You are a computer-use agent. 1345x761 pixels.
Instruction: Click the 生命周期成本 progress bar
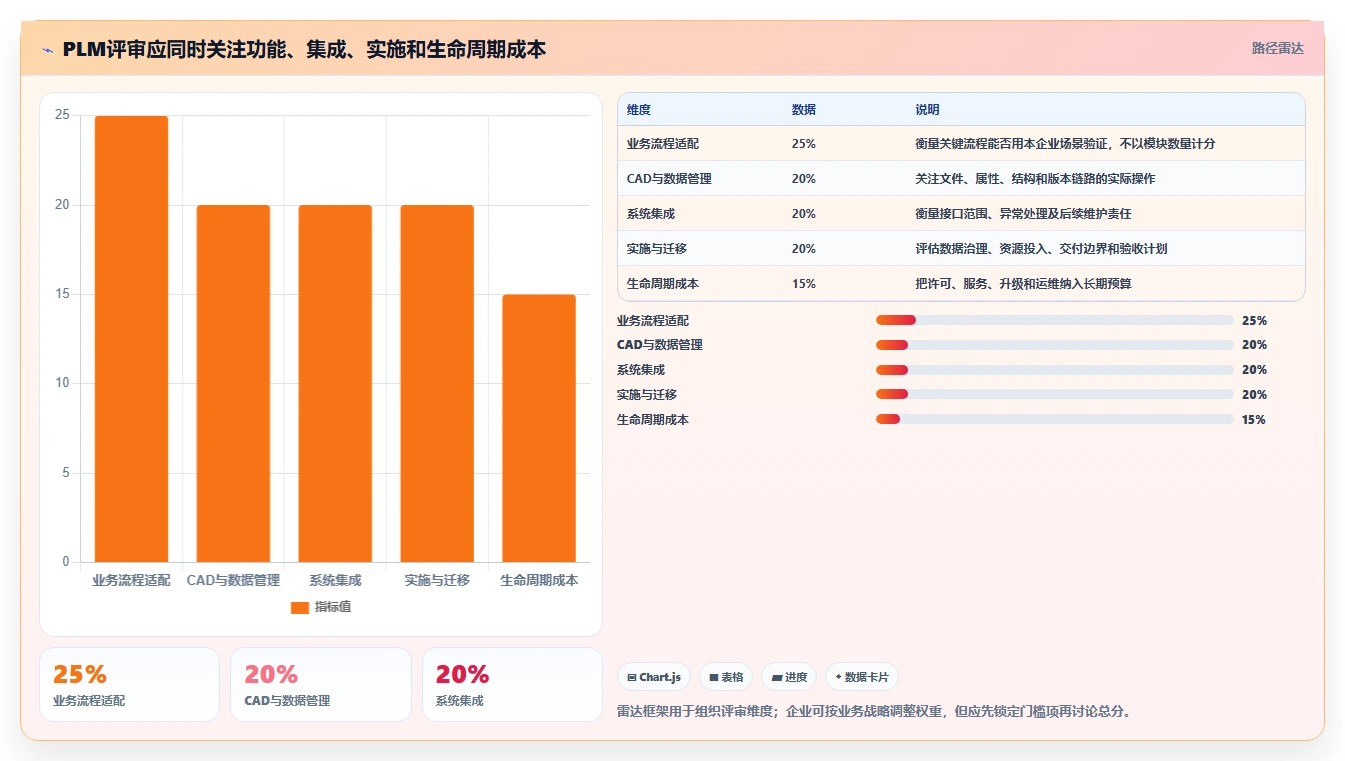coord(1055,420)
